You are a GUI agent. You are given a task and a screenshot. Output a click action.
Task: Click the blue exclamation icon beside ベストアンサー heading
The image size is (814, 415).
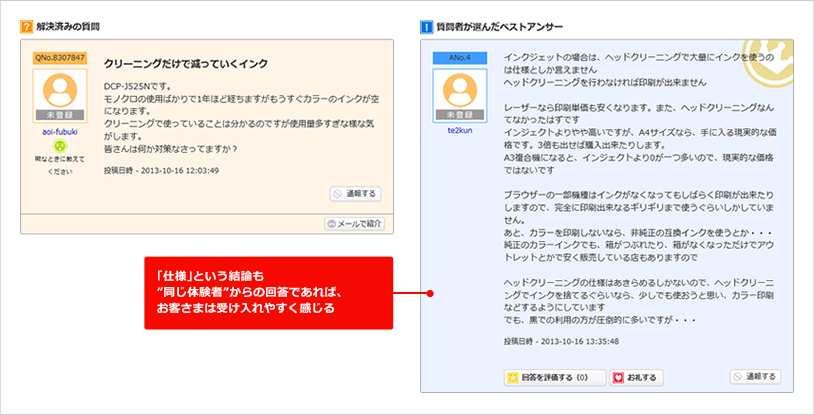426,26
